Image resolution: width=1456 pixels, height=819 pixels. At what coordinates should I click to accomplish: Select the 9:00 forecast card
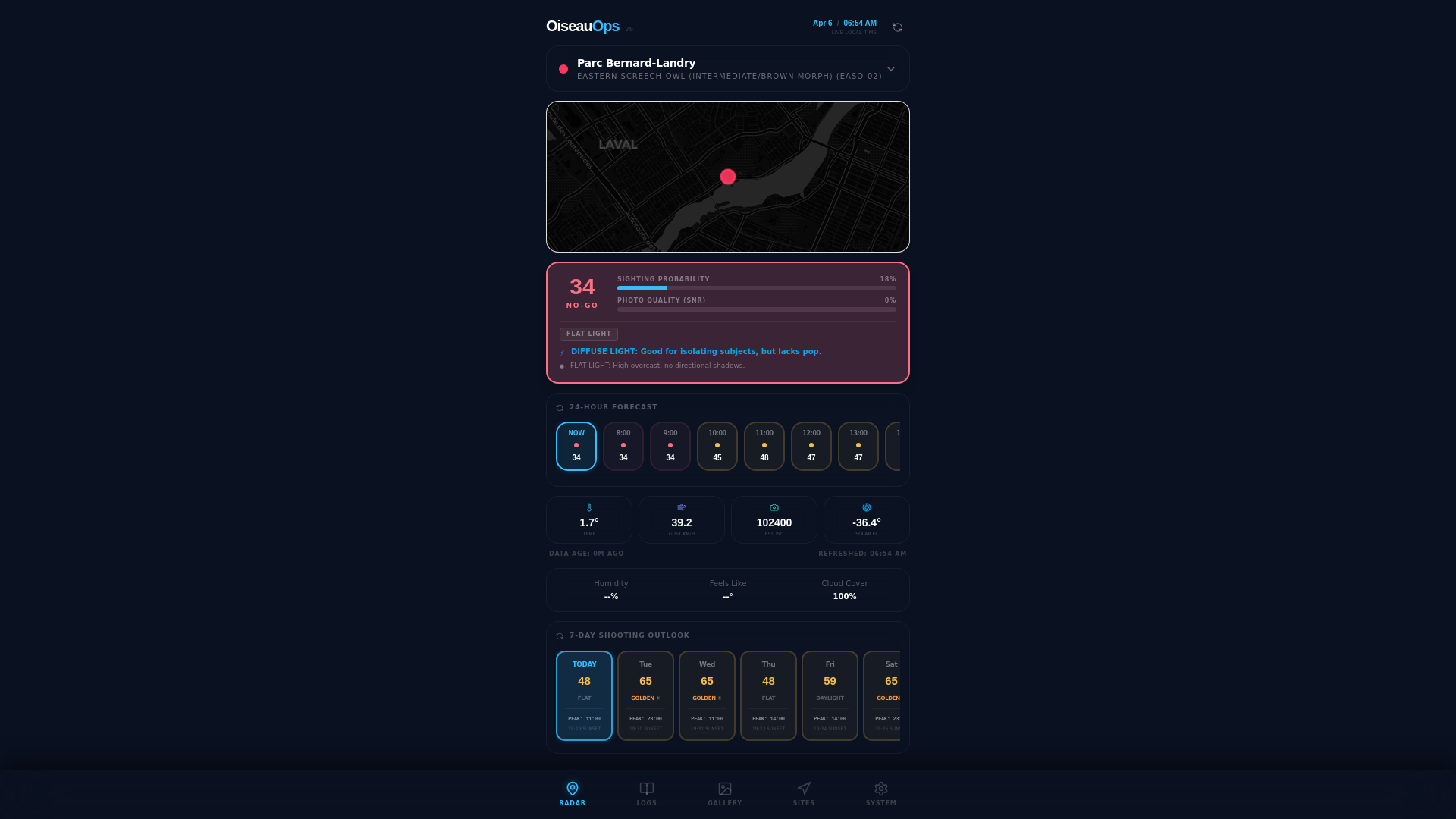pos(670,446)
